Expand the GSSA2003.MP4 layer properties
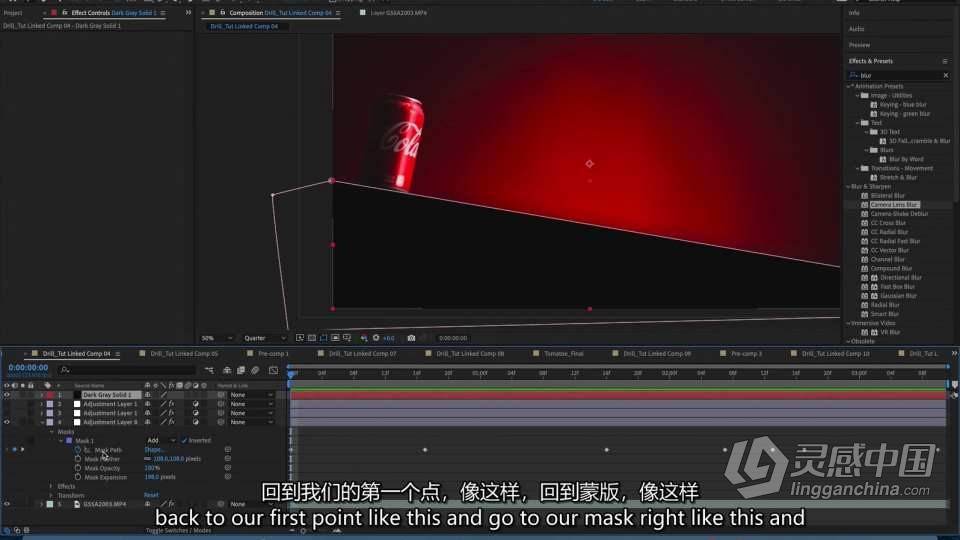 (x=42, y=504)
